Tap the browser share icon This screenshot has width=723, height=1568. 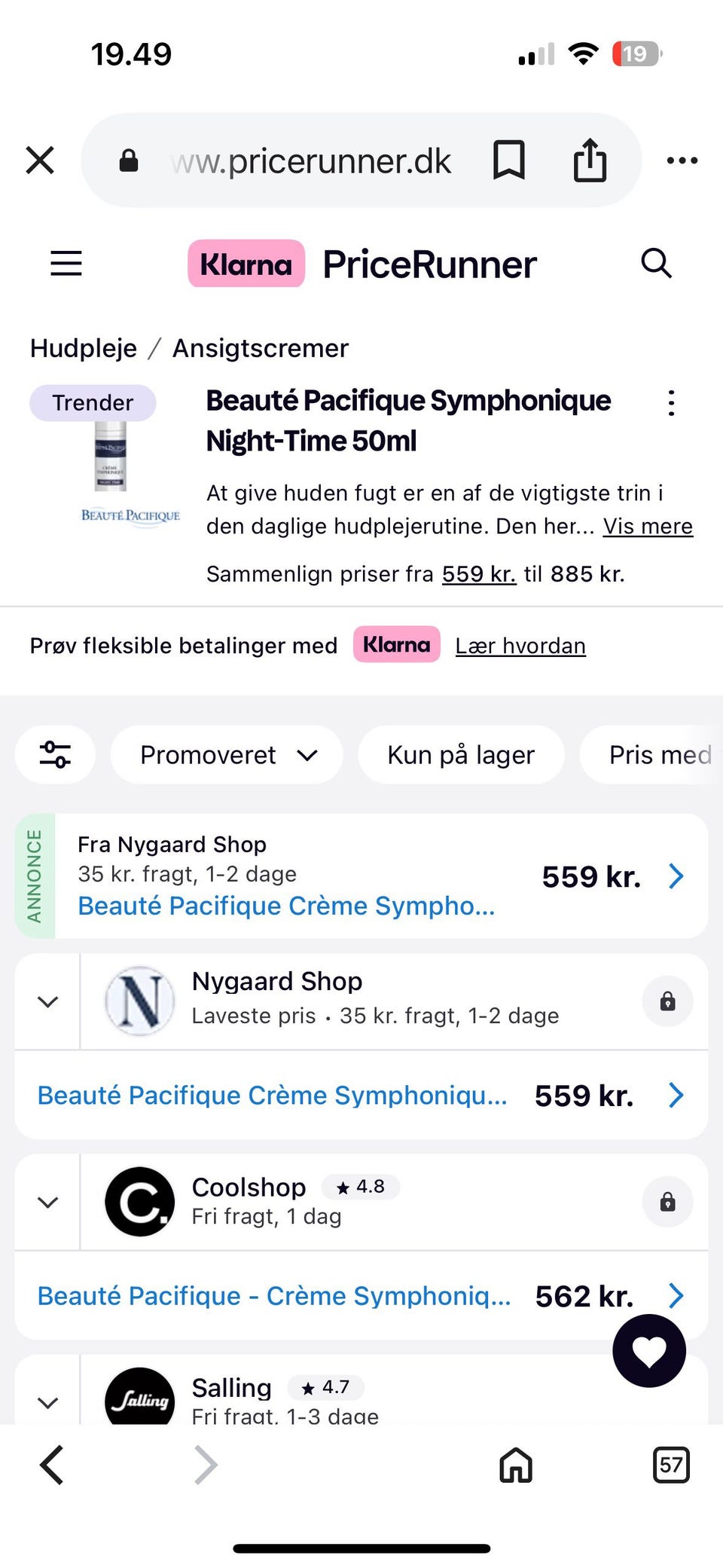[x=590, y=160]
